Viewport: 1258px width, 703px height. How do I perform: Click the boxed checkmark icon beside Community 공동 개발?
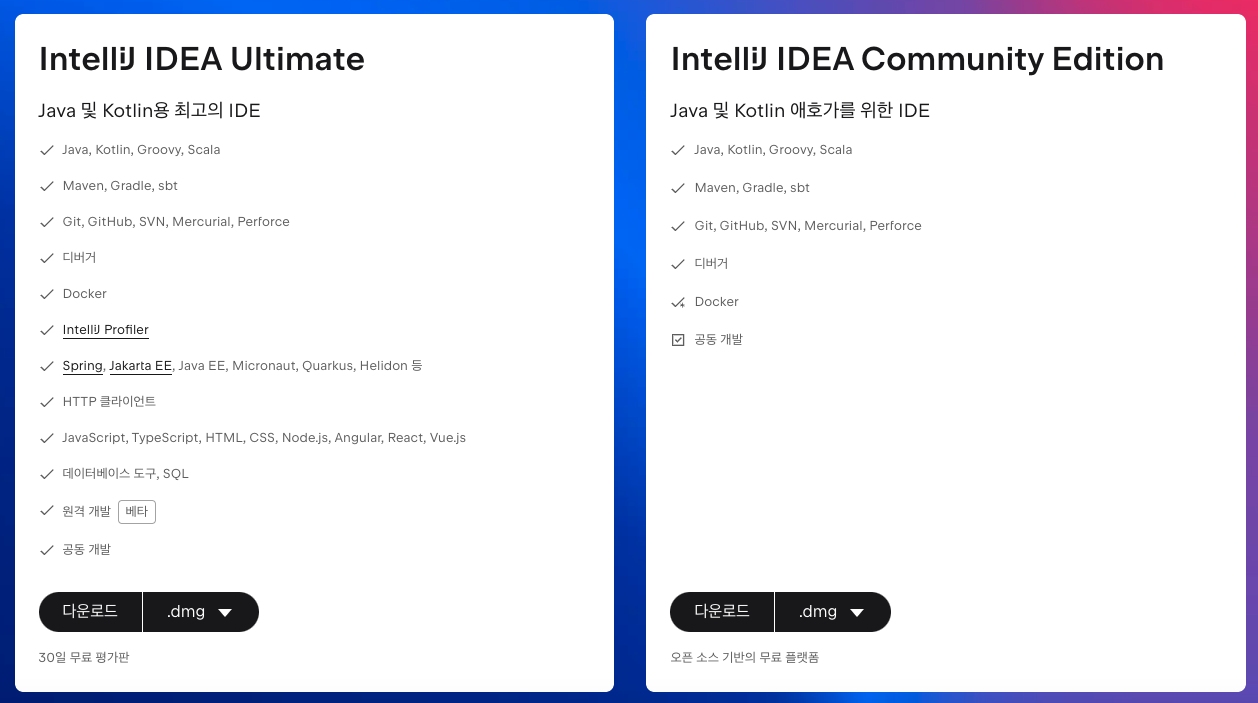[678, 340]
